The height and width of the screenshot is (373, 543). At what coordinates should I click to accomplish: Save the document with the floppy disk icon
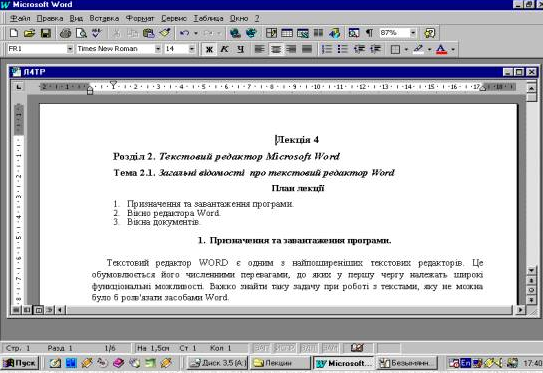(46, 33)
